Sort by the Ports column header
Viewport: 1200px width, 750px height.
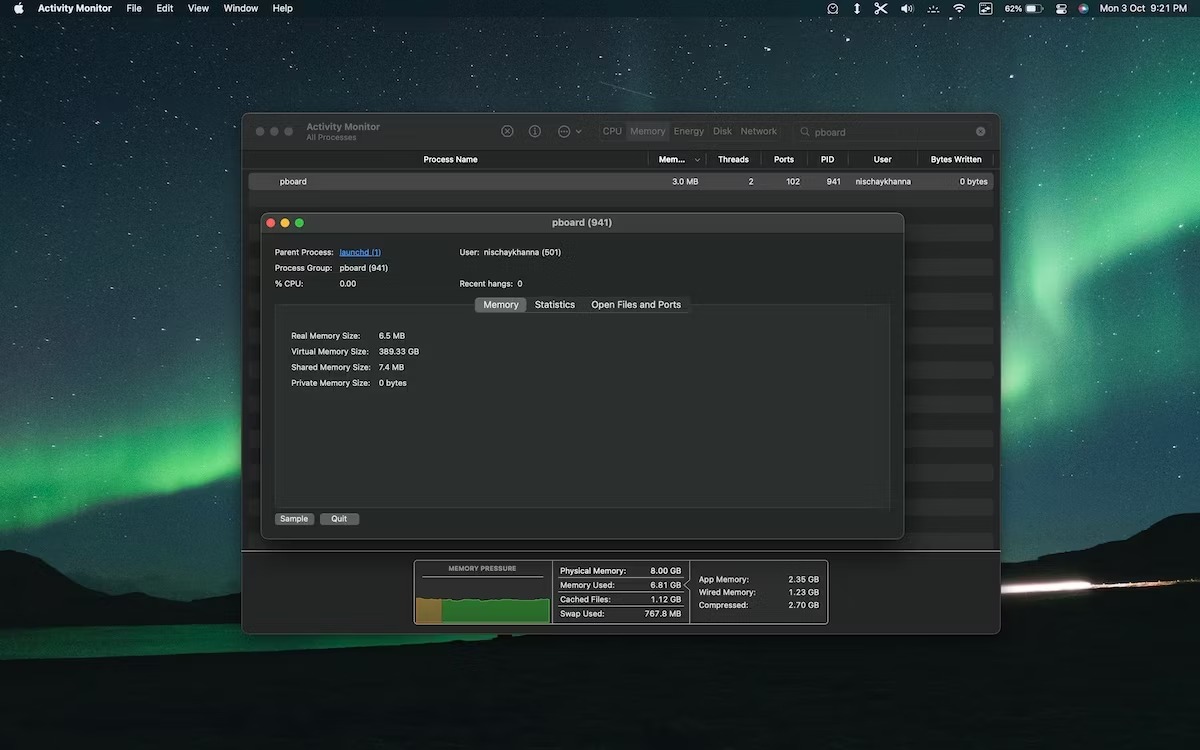coord(784,159)
